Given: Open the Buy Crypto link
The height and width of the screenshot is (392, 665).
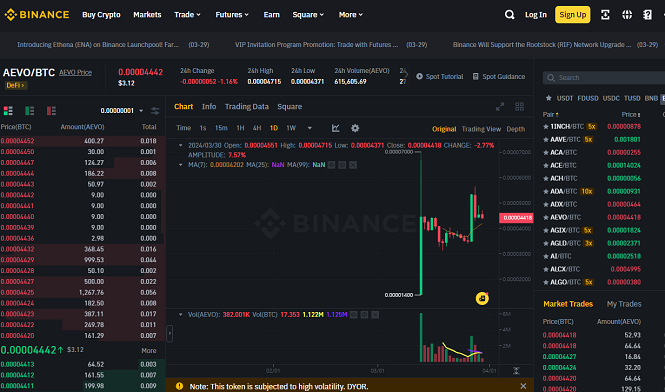Looking at the screenshot, I should click(x=101, y=15).
